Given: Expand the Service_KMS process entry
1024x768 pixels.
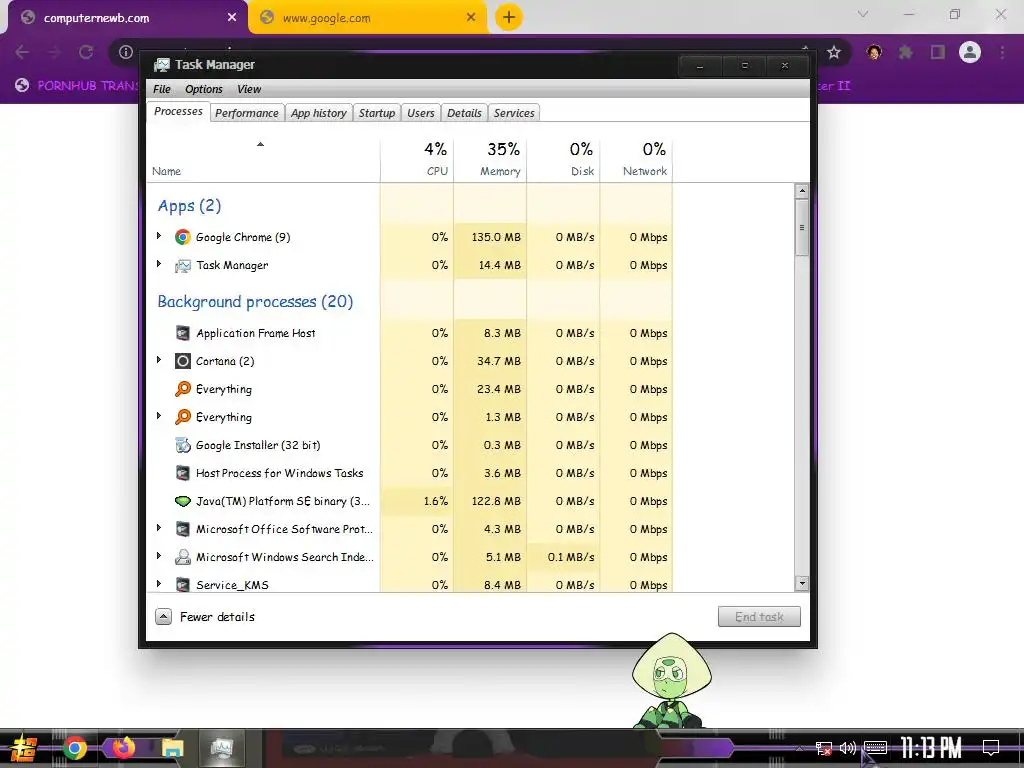Looking at the screenshot, I should 159,583.
